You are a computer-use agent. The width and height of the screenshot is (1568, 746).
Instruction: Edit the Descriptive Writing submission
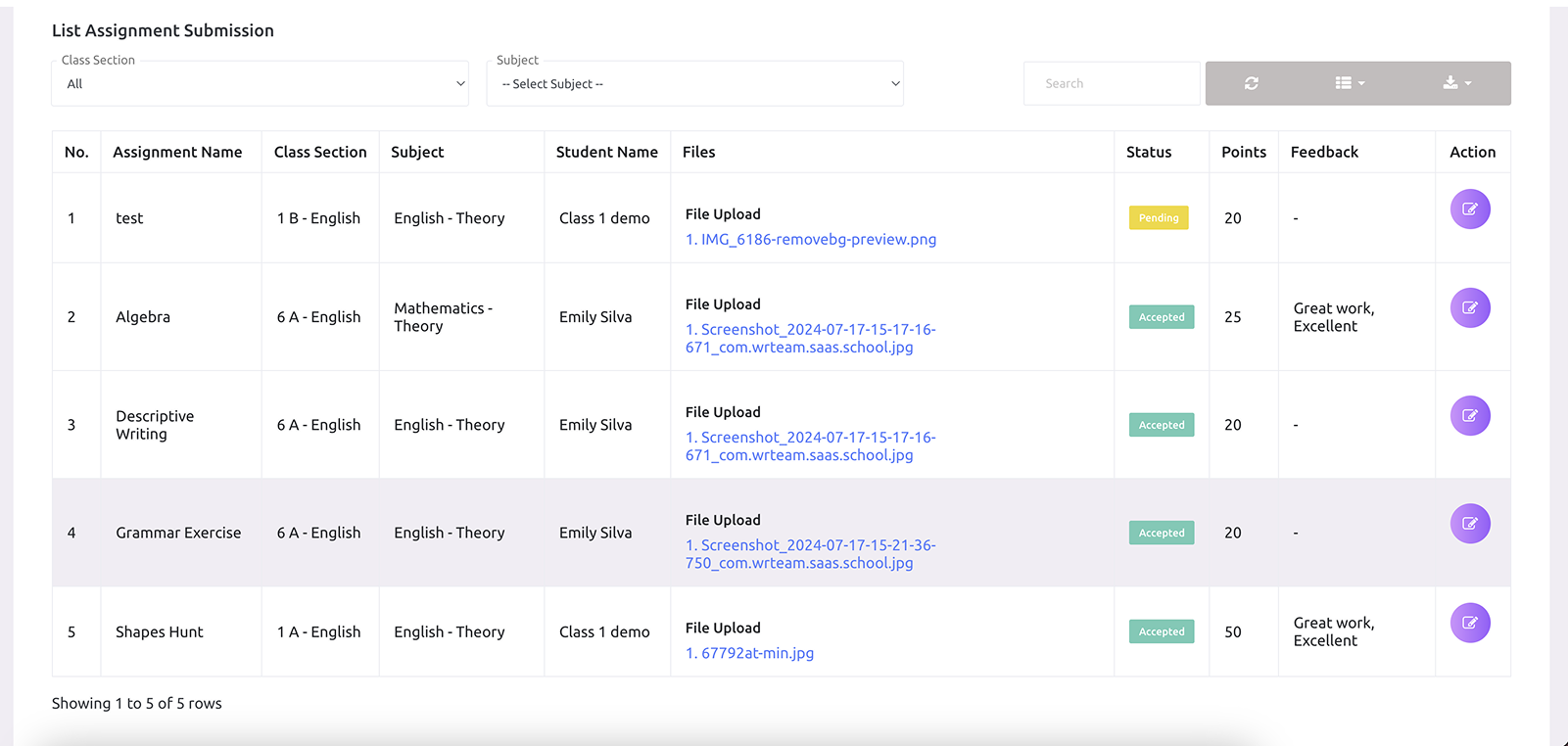[1469, 416]
